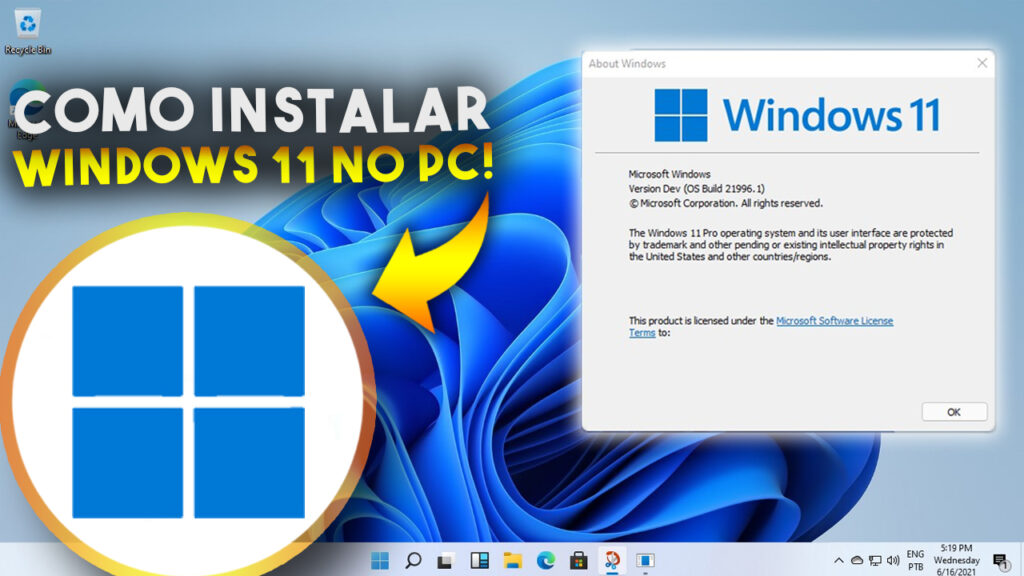Open the Widgets panel icon

coord(479,560)
